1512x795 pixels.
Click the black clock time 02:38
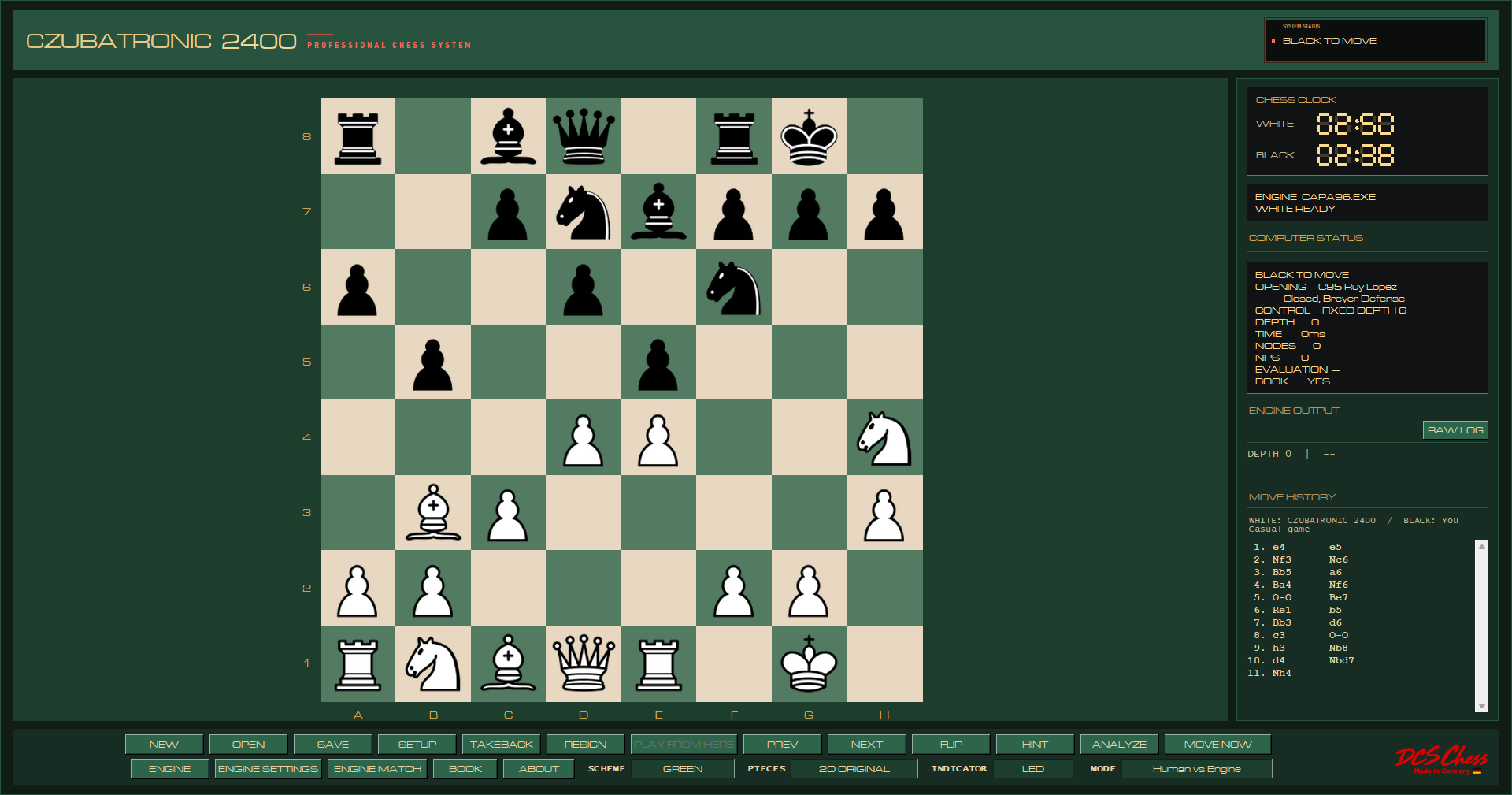click(x=1354, y=155)
